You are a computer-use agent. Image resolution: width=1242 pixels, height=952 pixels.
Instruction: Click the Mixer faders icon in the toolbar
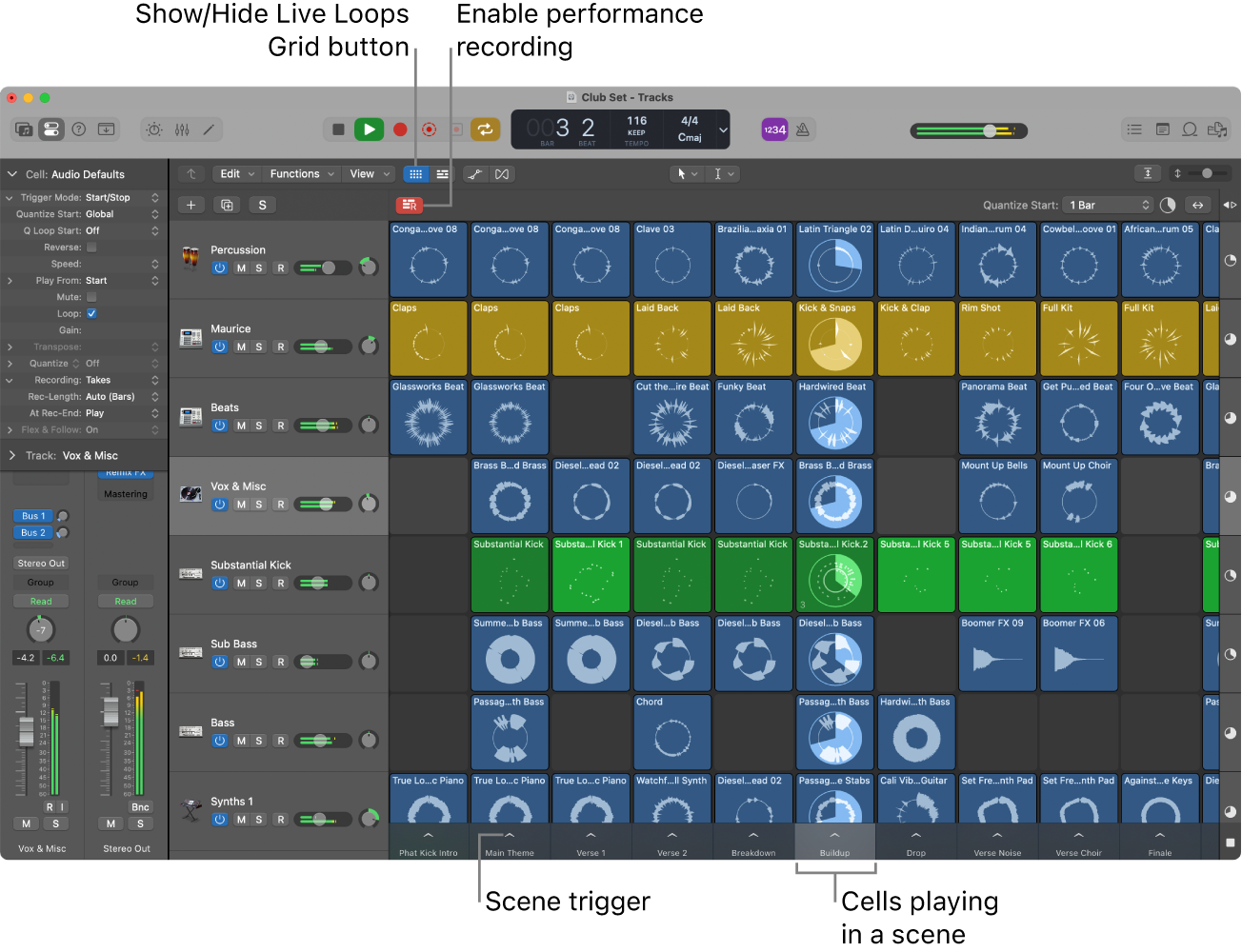tap(181, 129)
